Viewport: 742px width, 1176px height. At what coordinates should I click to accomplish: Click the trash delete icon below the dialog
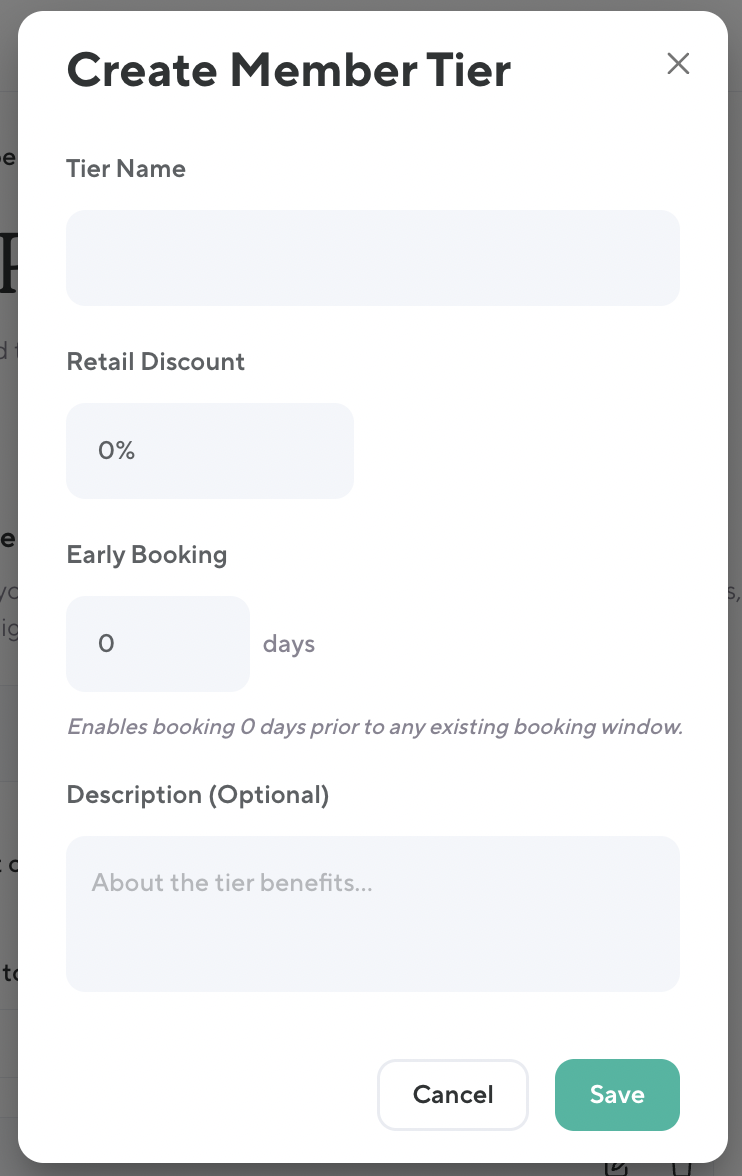point(682,1168)
